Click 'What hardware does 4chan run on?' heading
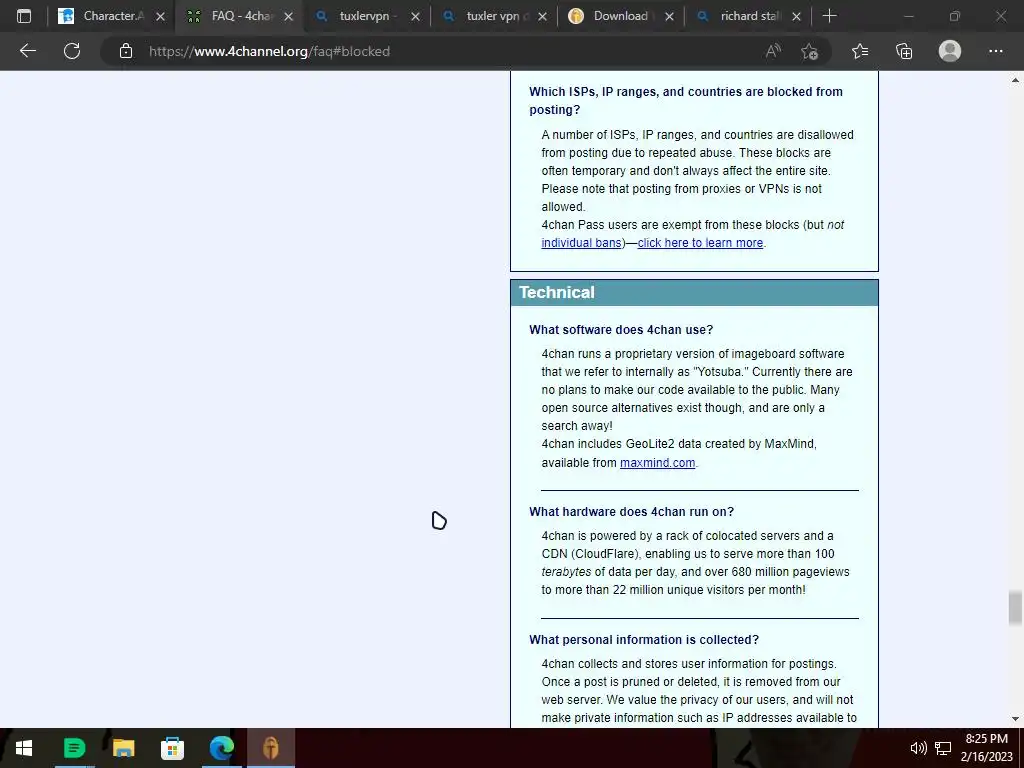The width and height of the screenshot is (1024, 768). pos(632,512)
